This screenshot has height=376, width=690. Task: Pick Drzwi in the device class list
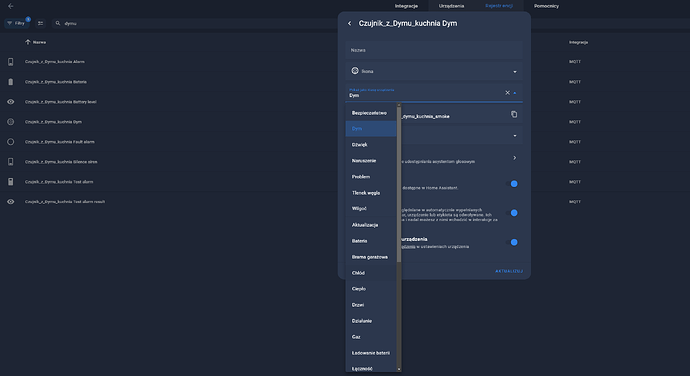click(x=371, y=305)
